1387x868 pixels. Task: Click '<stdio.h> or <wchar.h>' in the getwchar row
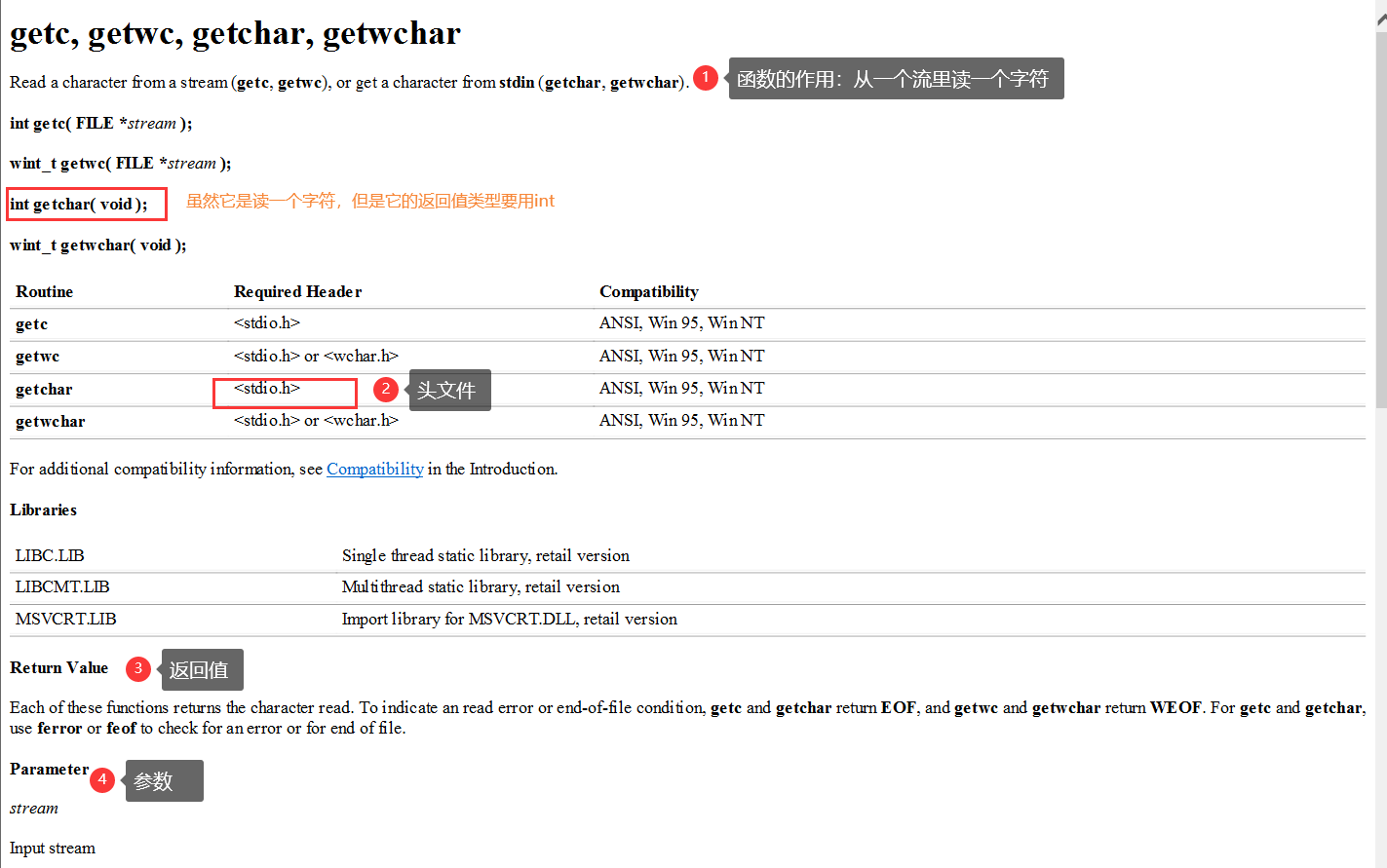pos(317,421)
